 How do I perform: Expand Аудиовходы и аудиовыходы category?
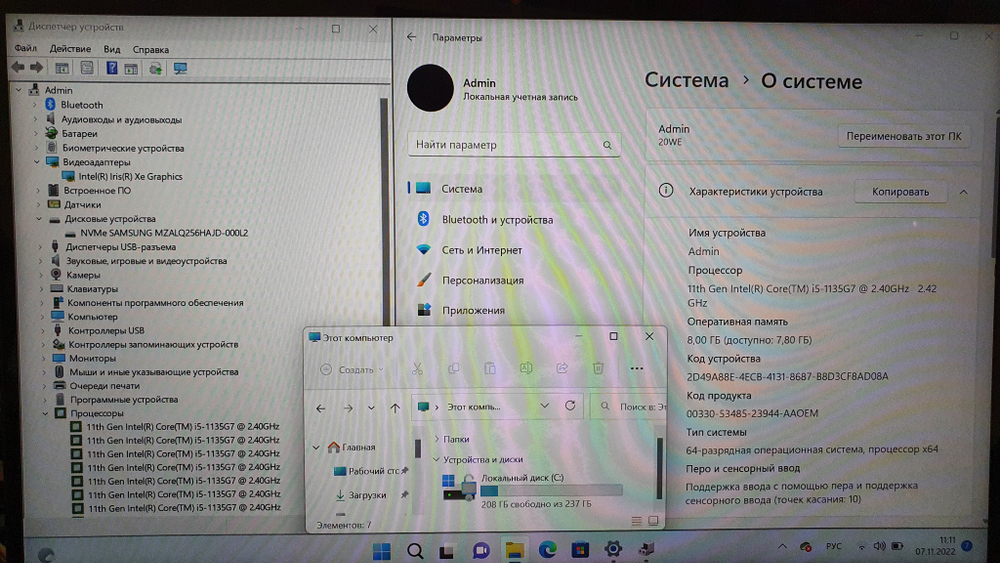click(x=36, y=119)
